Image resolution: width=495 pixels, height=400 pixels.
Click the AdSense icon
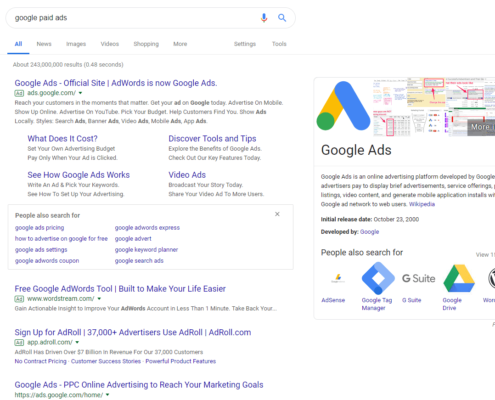point(338,278)
